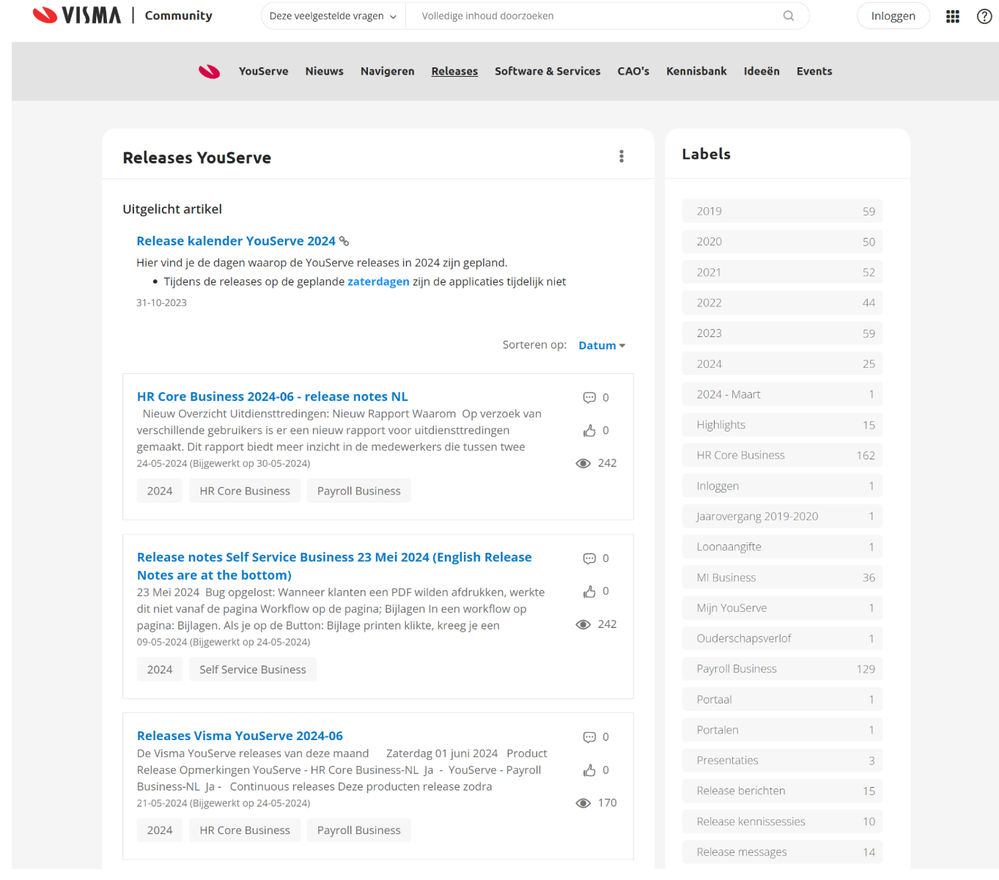Open the help question mark icon
This screenshot has width=999, height=880.
(984, 17)
